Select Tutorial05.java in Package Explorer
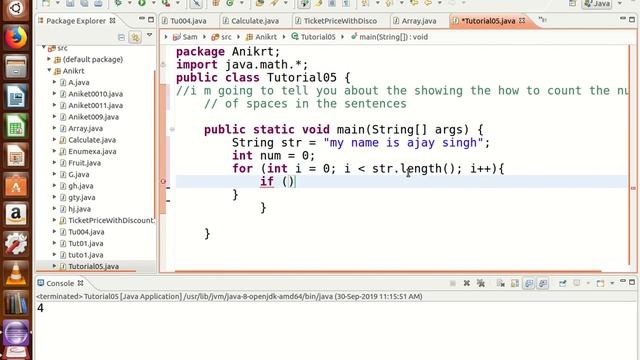 93,267
